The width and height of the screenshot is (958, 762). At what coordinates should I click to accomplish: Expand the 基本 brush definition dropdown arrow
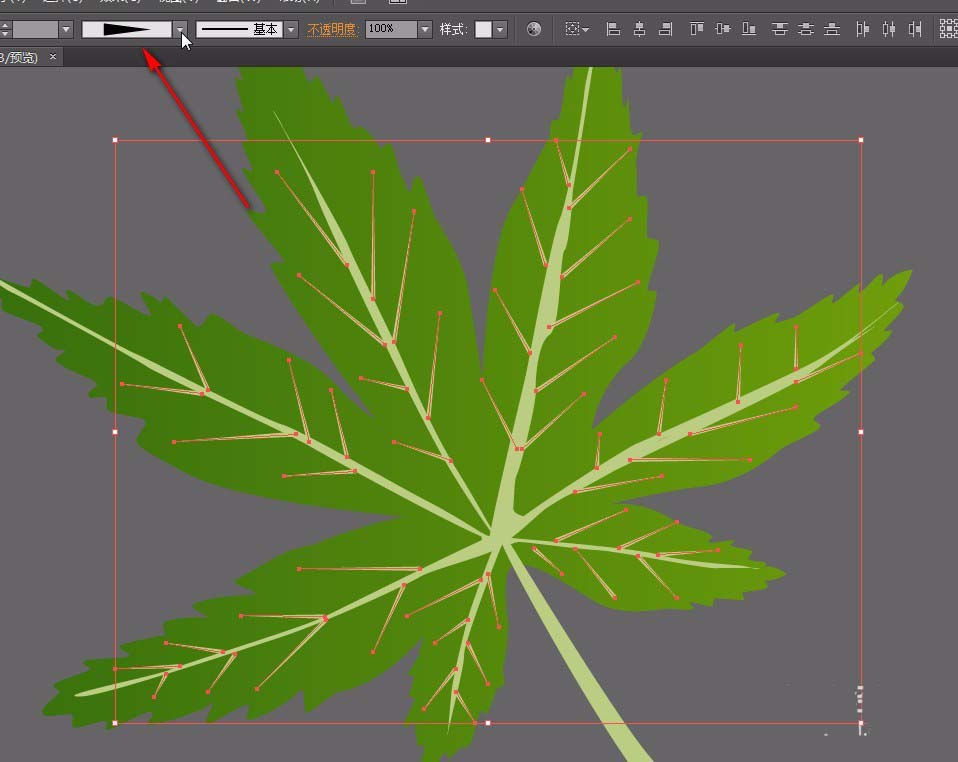pyautogui.click(x=291, y=29)
